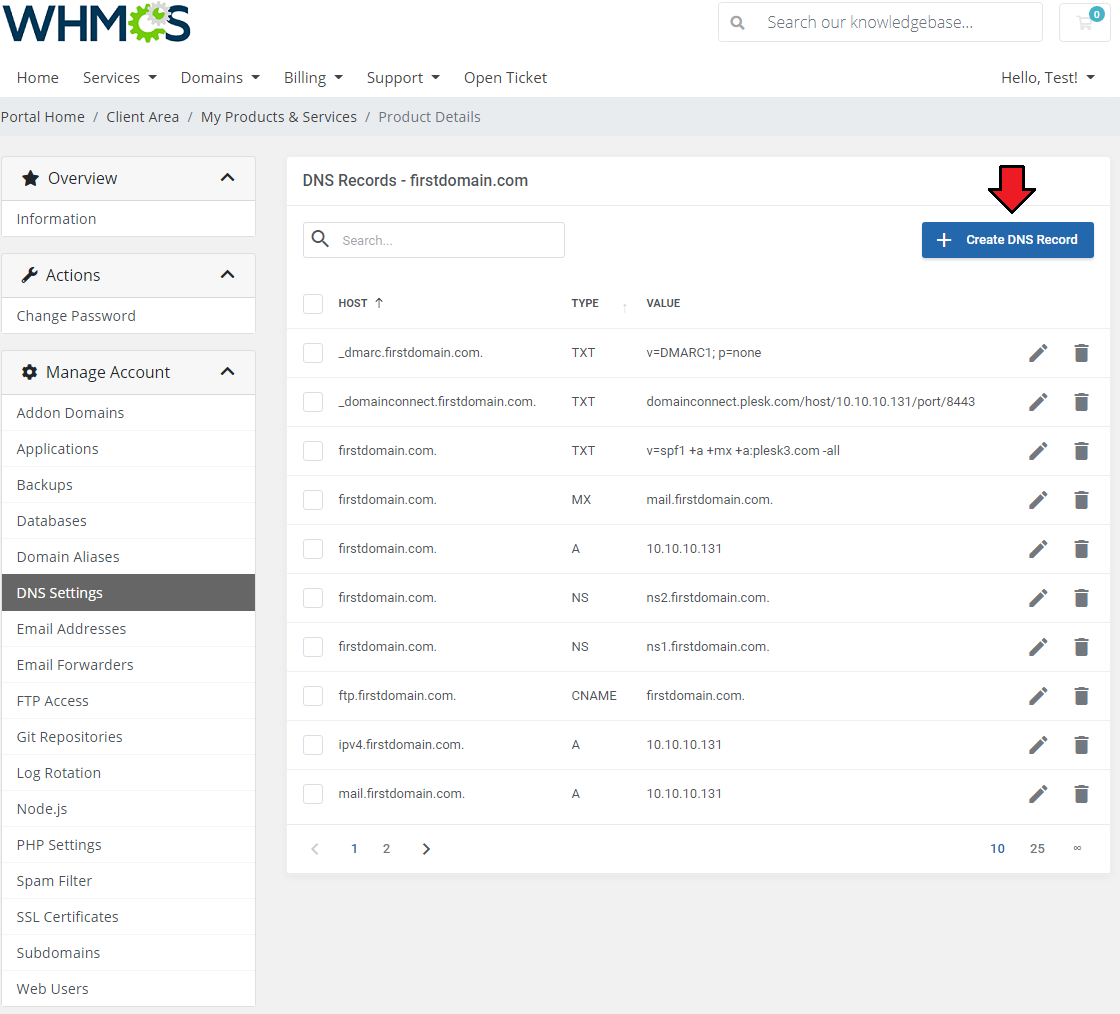Delete the v=spf1 TXT record
Viewport: 1120px width, 1014px height.
pyautogui.click(x=1081, y=451)
